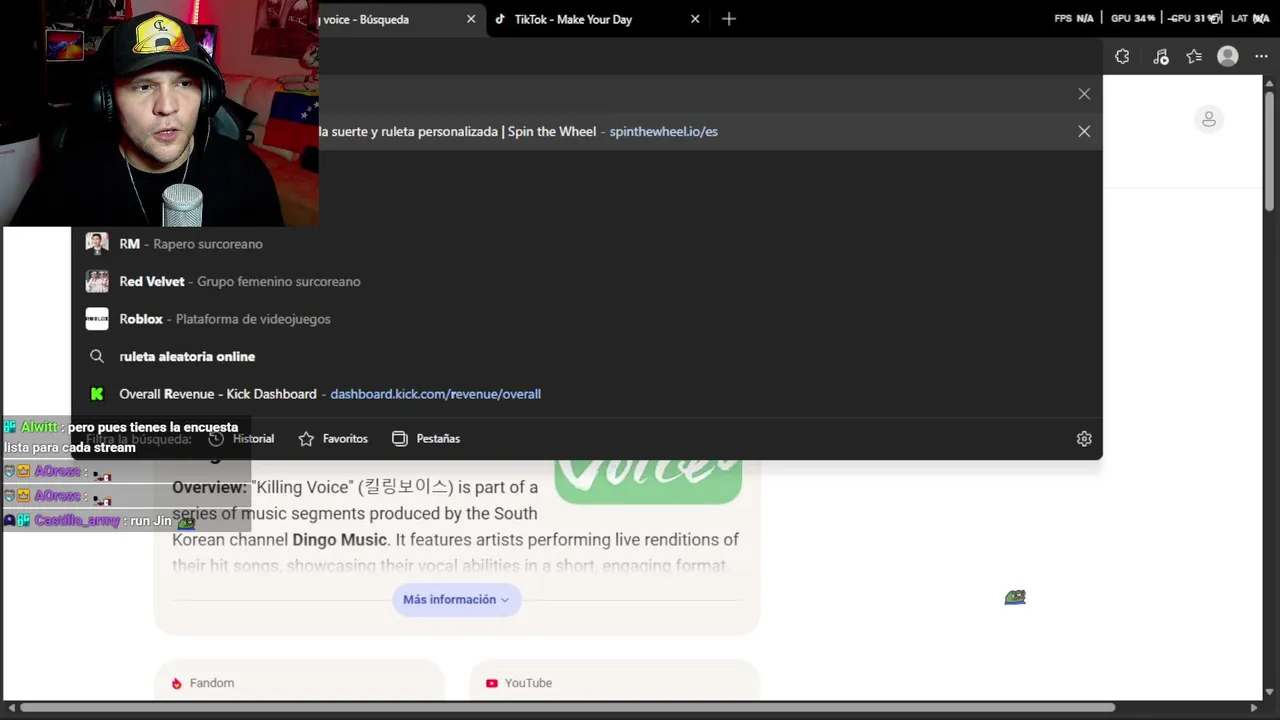This screenshot has height=720, width=1280.
Task: Expand the Más información button
Action: tap(456, 599)
